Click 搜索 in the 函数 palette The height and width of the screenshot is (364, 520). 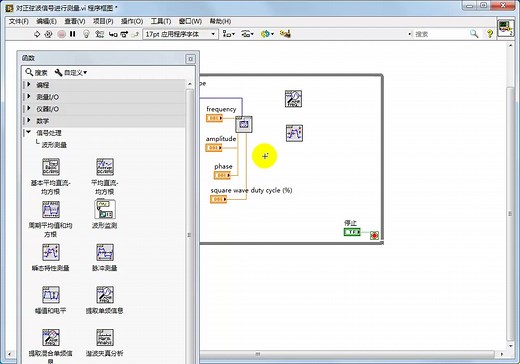pos(37,72)
